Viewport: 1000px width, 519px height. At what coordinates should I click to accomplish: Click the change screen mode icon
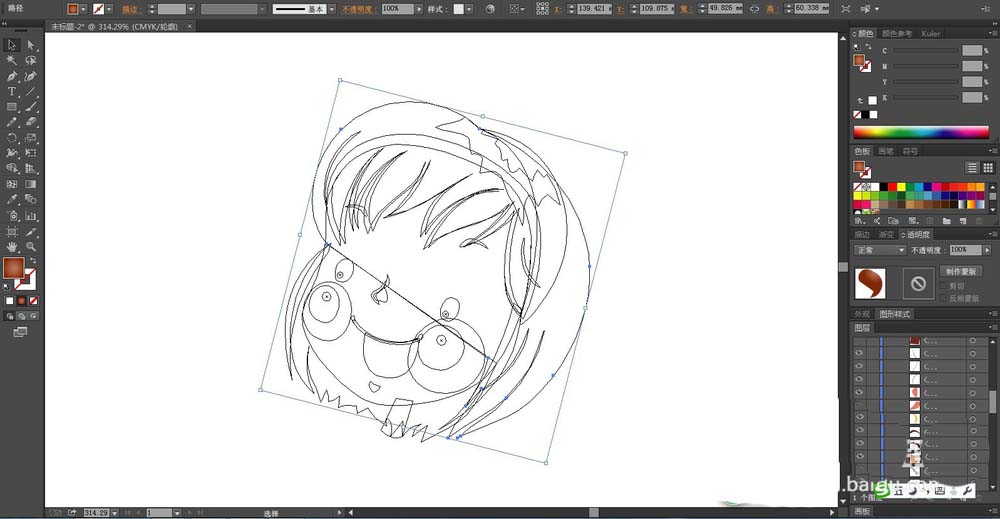[x=20, y=332]
